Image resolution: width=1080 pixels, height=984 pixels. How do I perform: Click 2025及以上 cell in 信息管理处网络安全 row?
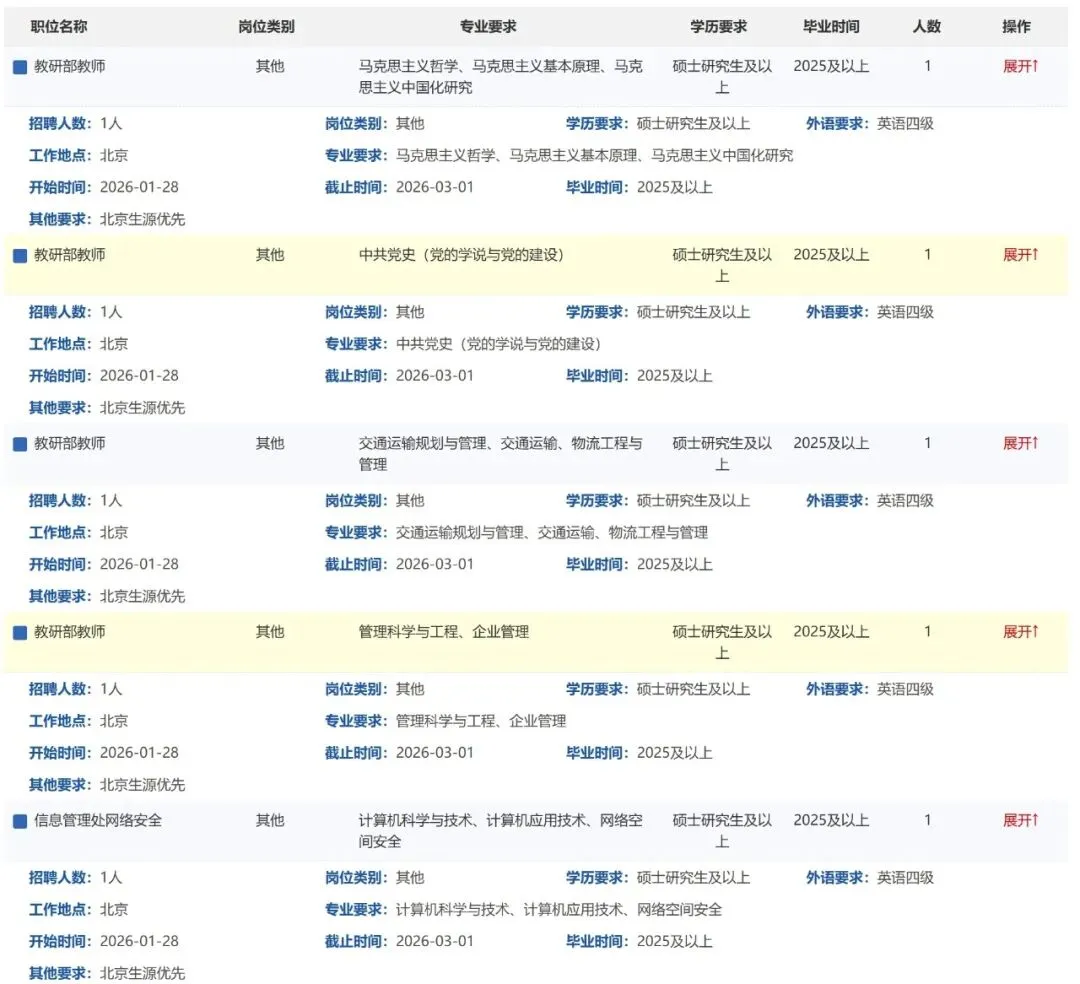coord(831,820)
